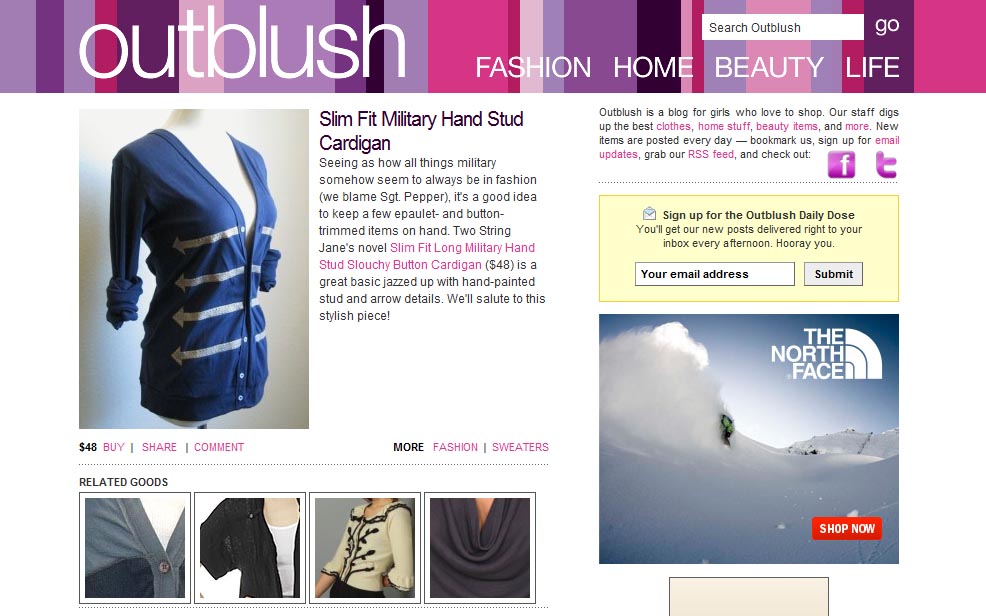The width and height of the screenshot is (986, 616).
Task: Open the SWEATERS category link
Action: [x=520, y=447]
